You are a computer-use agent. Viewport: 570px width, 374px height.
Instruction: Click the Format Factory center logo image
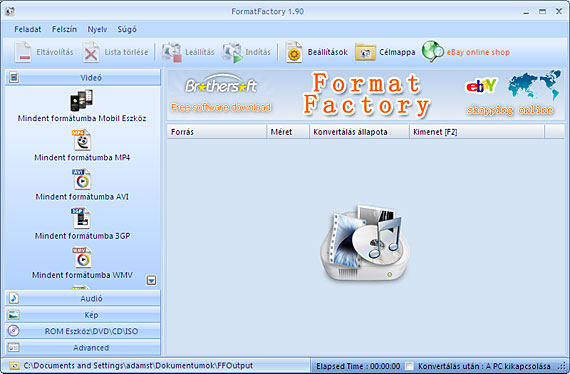click(x=365, y=243)
